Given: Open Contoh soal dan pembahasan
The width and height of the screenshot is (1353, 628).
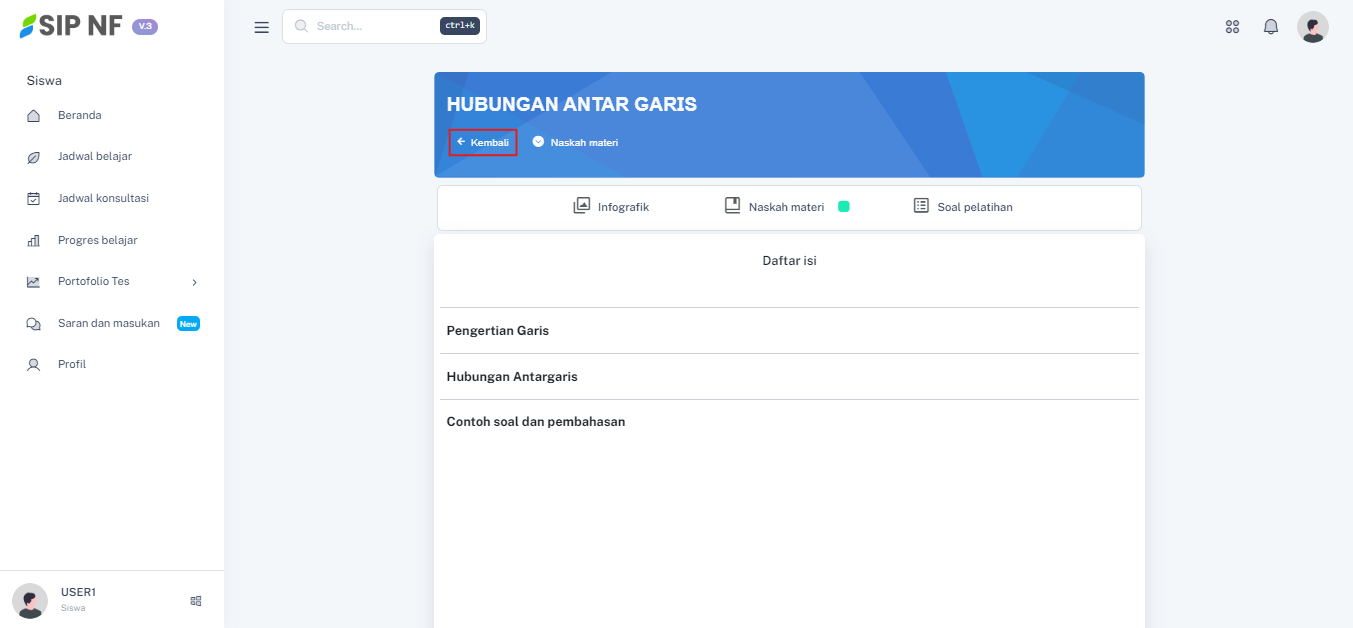Looking at the screenshot, I should coord(535,422).
